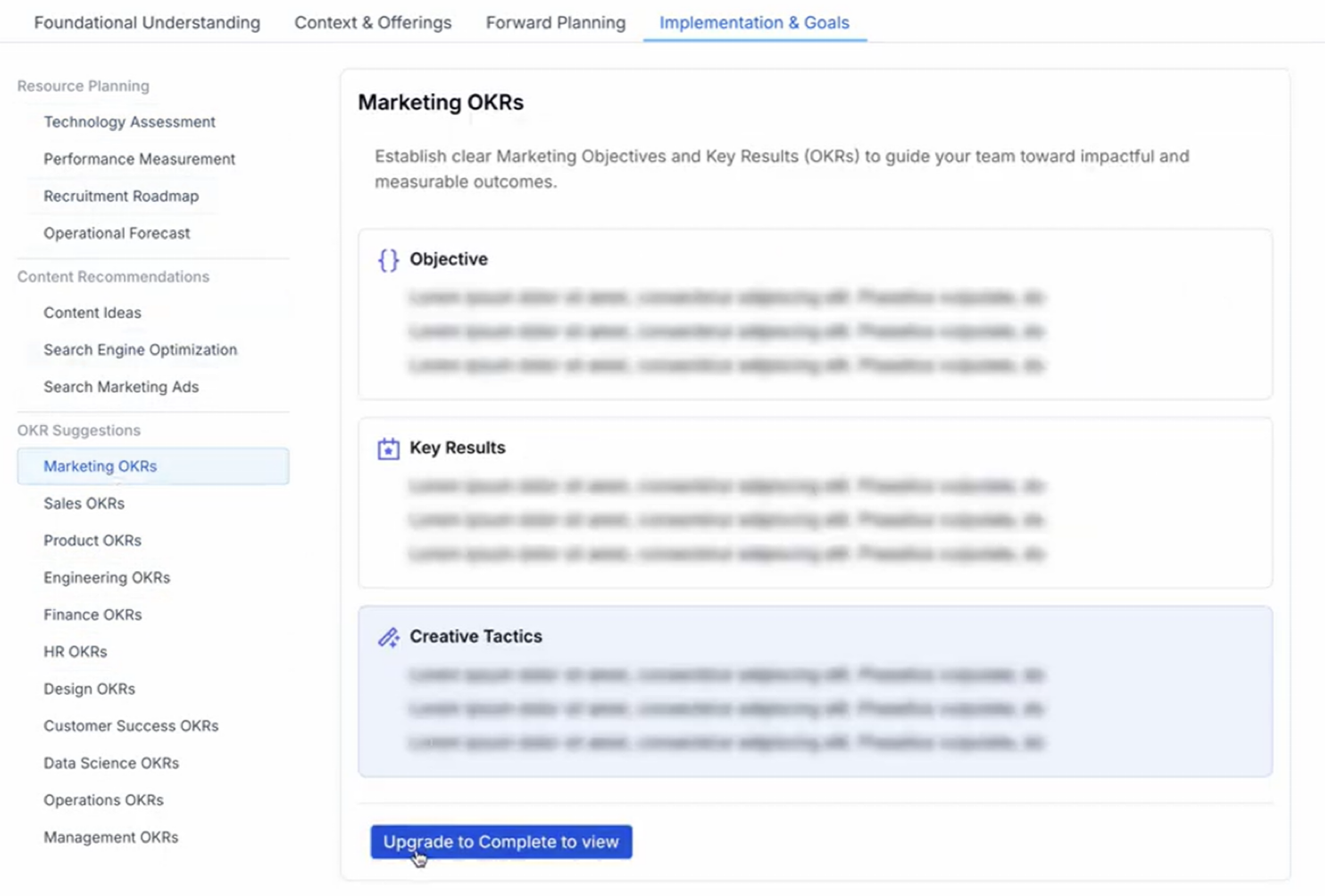
Task: Click the magic wand icon beside Creative Tactics
Action: tap(387, 637)
